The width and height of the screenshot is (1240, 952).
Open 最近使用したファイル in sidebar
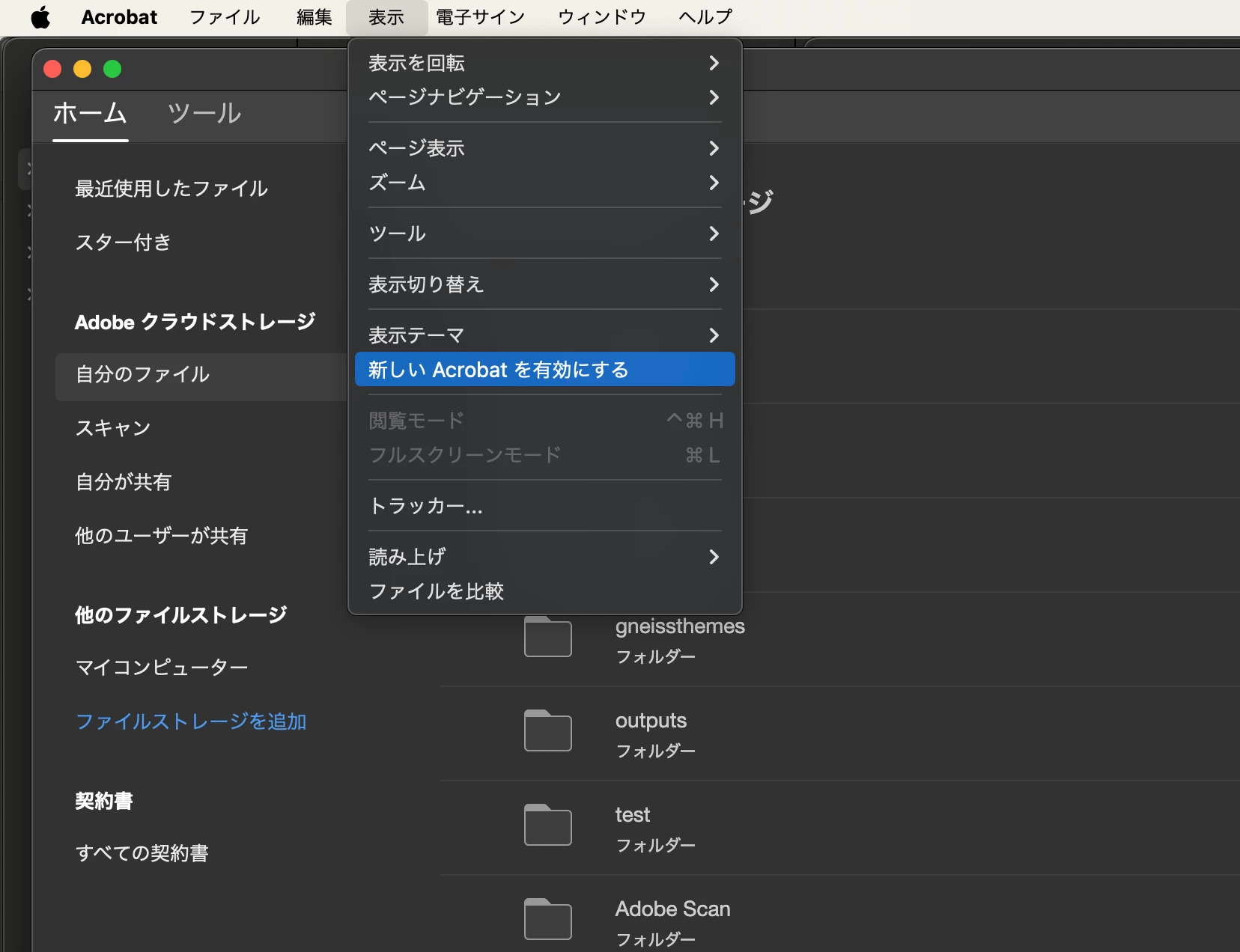click(x=171, y=189)
